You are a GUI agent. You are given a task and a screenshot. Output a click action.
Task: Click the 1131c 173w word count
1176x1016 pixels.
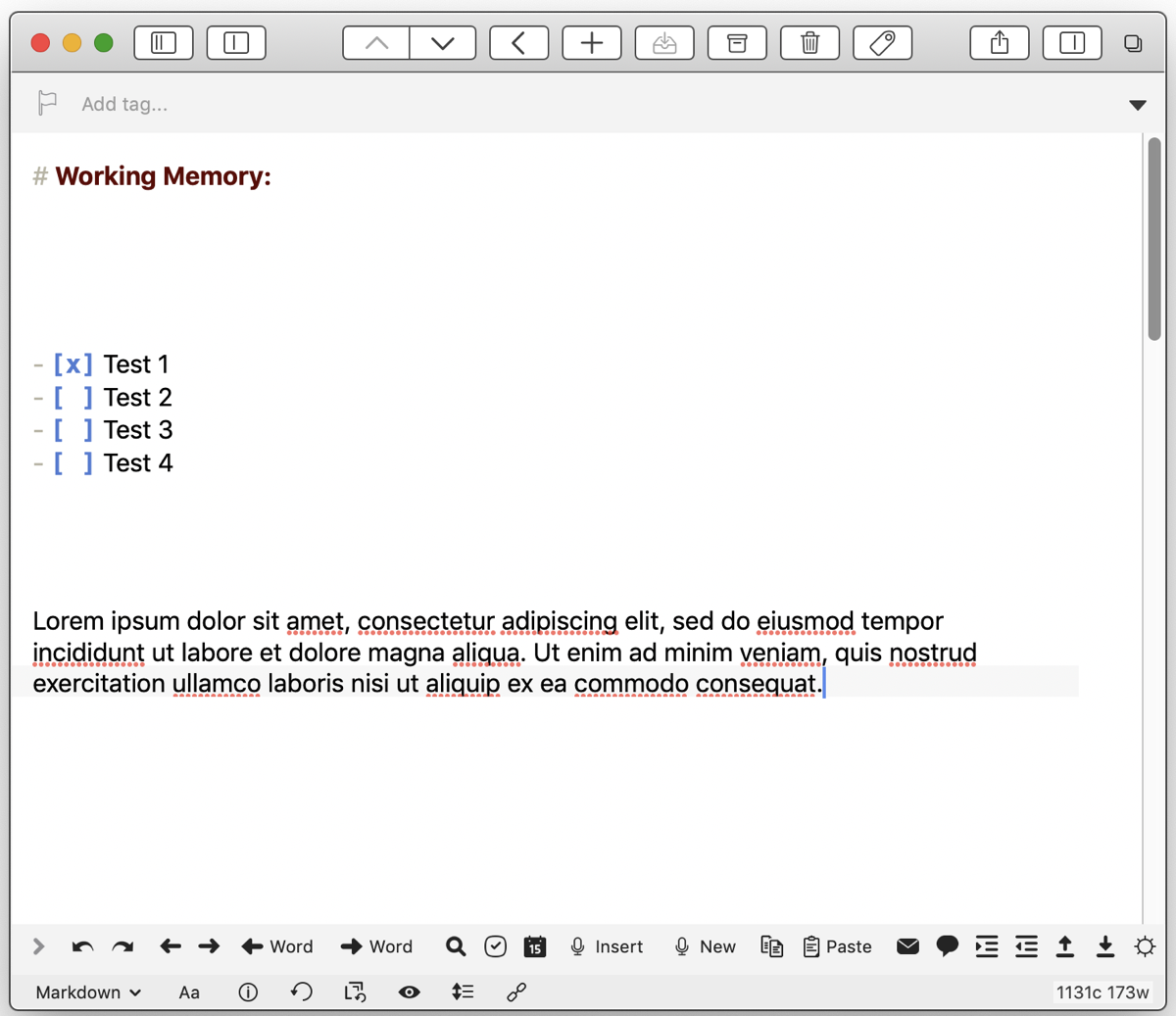pyautogui.click(x=1102, y=992)
